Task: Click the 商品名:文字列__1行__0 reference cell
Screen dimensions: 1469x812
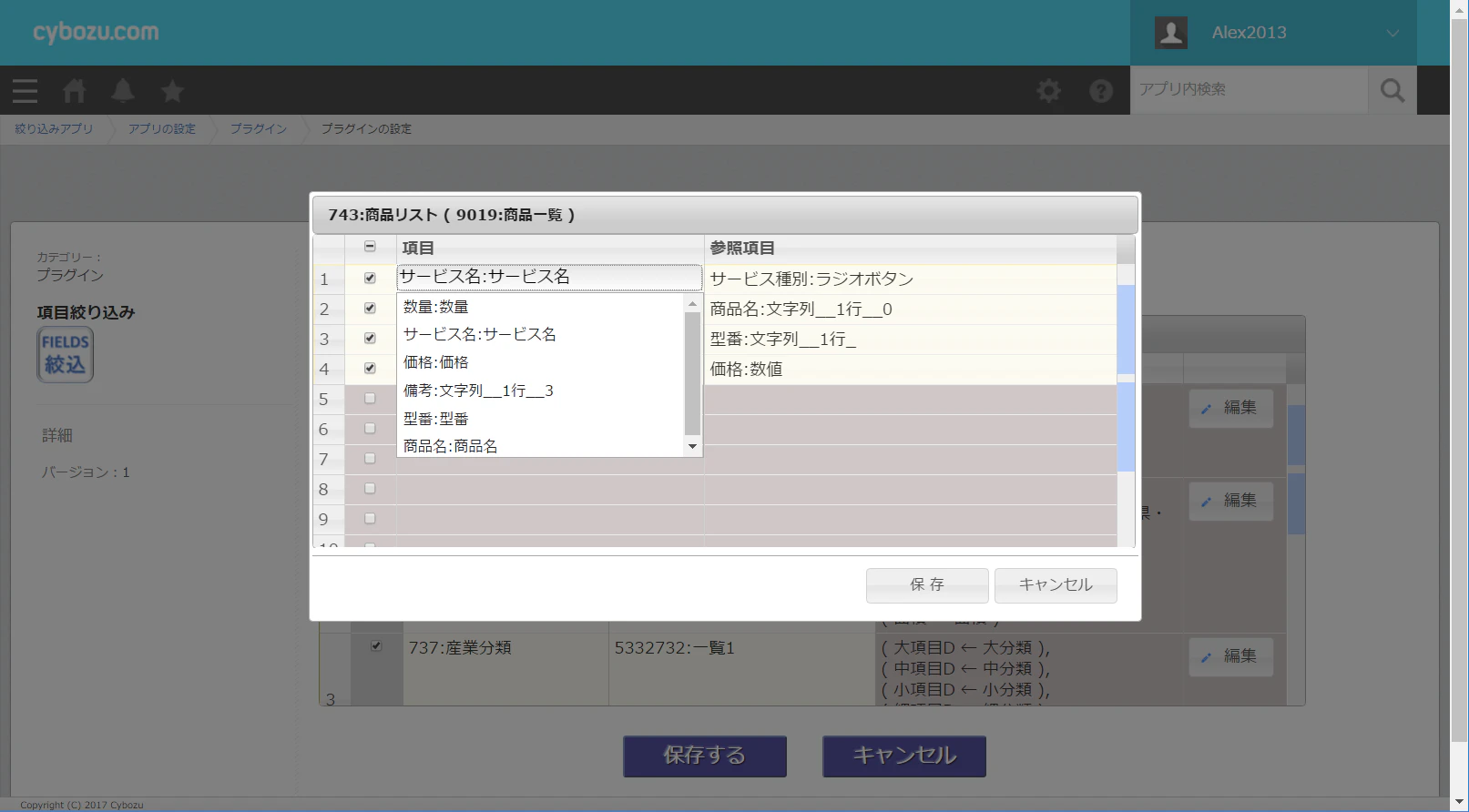Action: click(911, 310)
